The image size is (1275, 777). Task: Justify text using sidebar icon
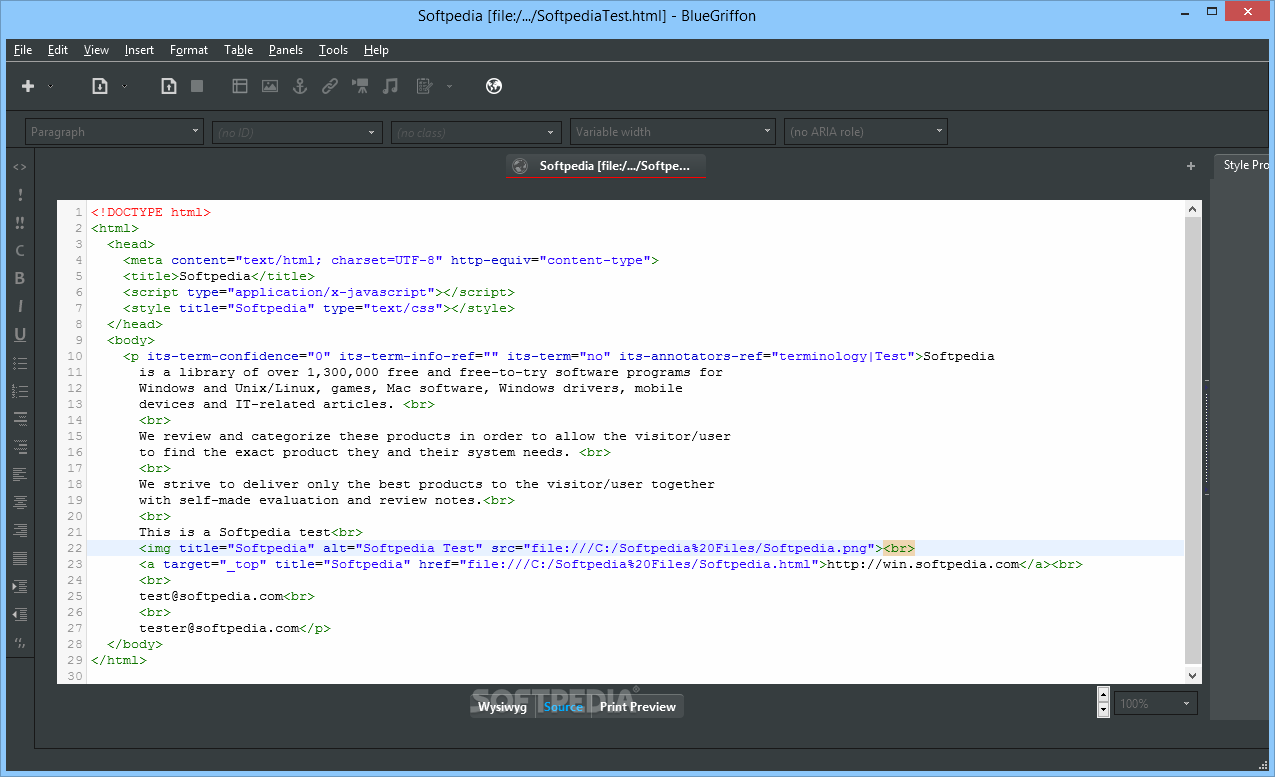pyautogui.click(x=19, y=558)
